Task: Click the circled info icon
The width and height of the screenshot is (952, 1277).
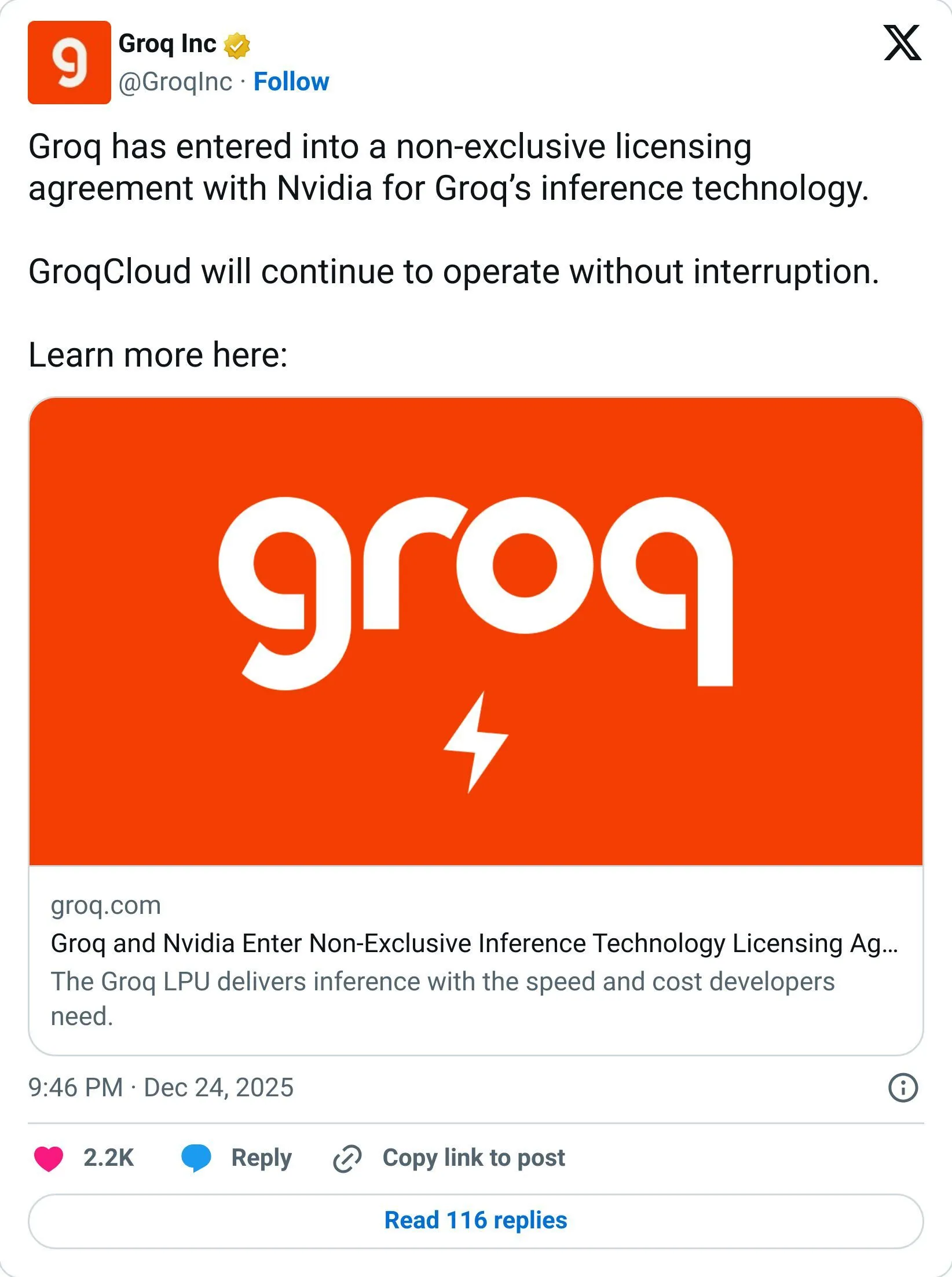Action: 902,1088
